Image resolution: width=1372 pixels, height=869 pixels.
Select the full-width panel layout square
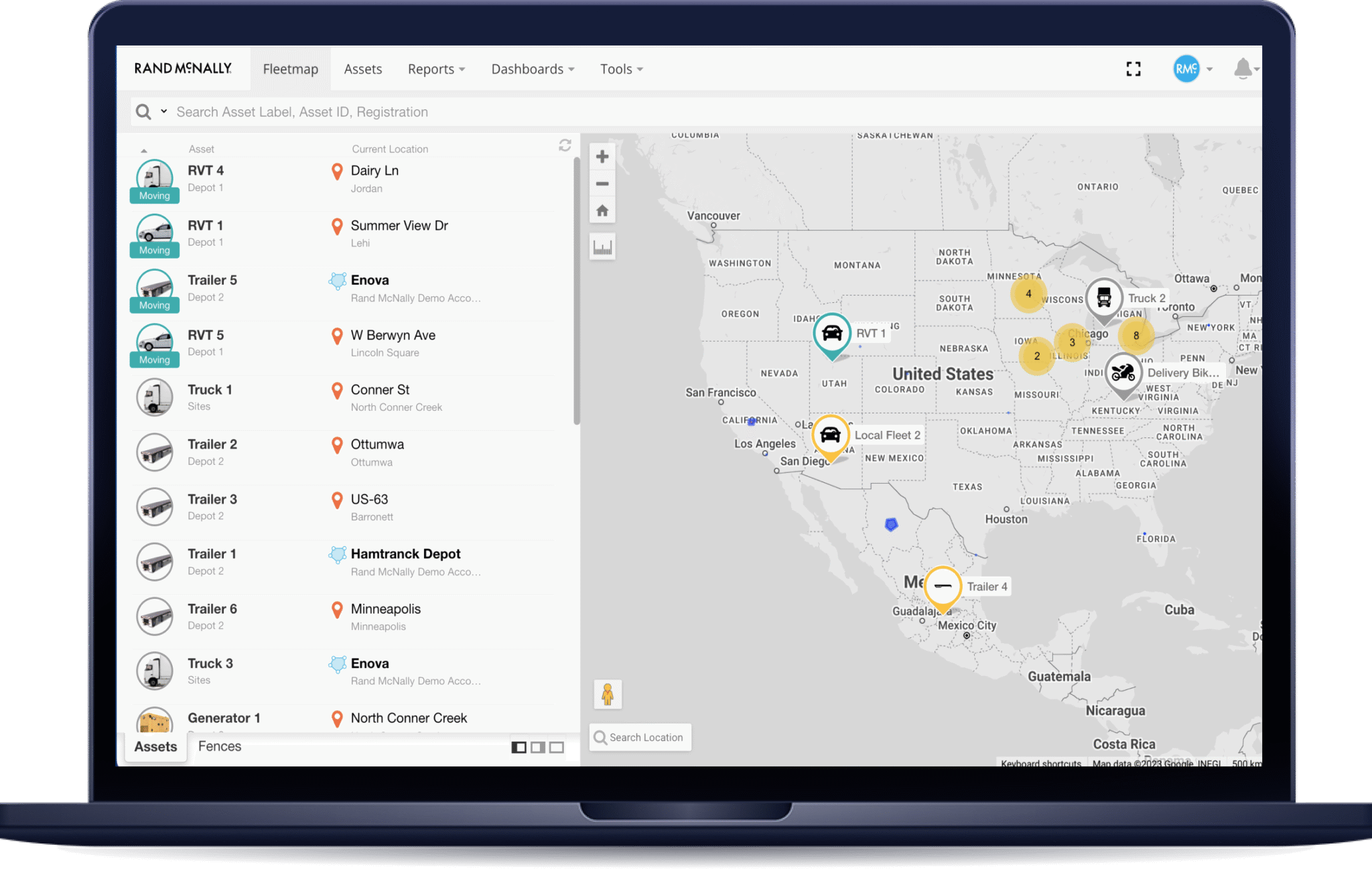[x=557, y=747]
